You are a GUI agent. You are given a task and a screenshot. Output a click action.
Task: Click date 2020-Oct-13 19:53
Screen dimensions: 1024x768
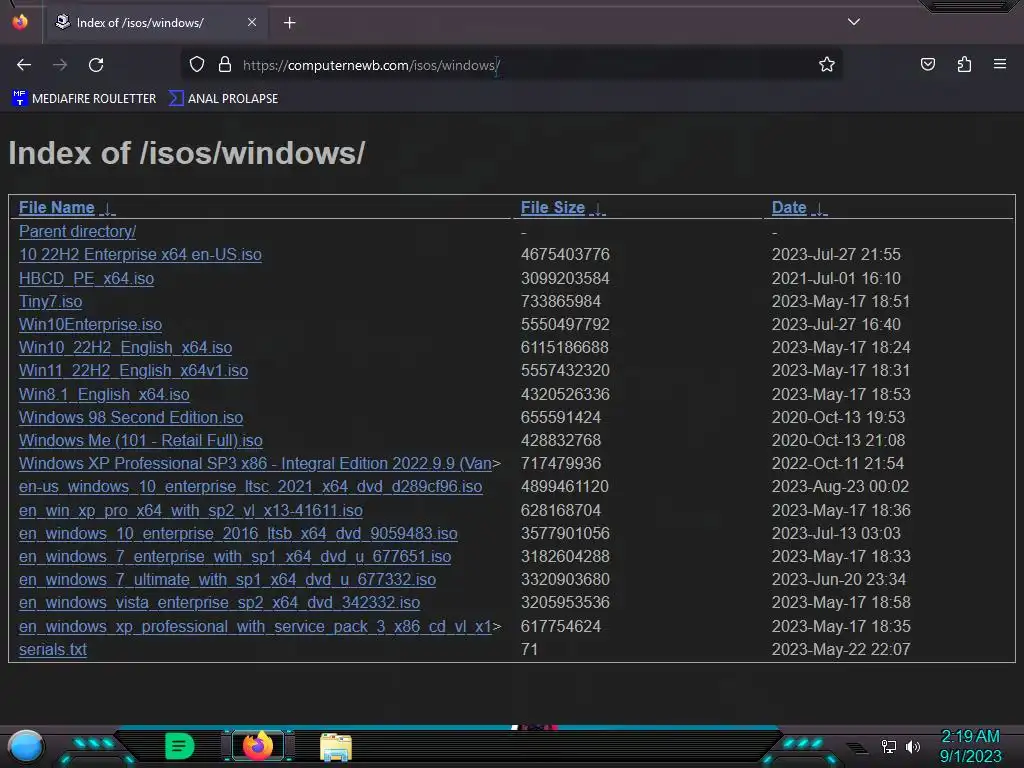tap(838, 417)
